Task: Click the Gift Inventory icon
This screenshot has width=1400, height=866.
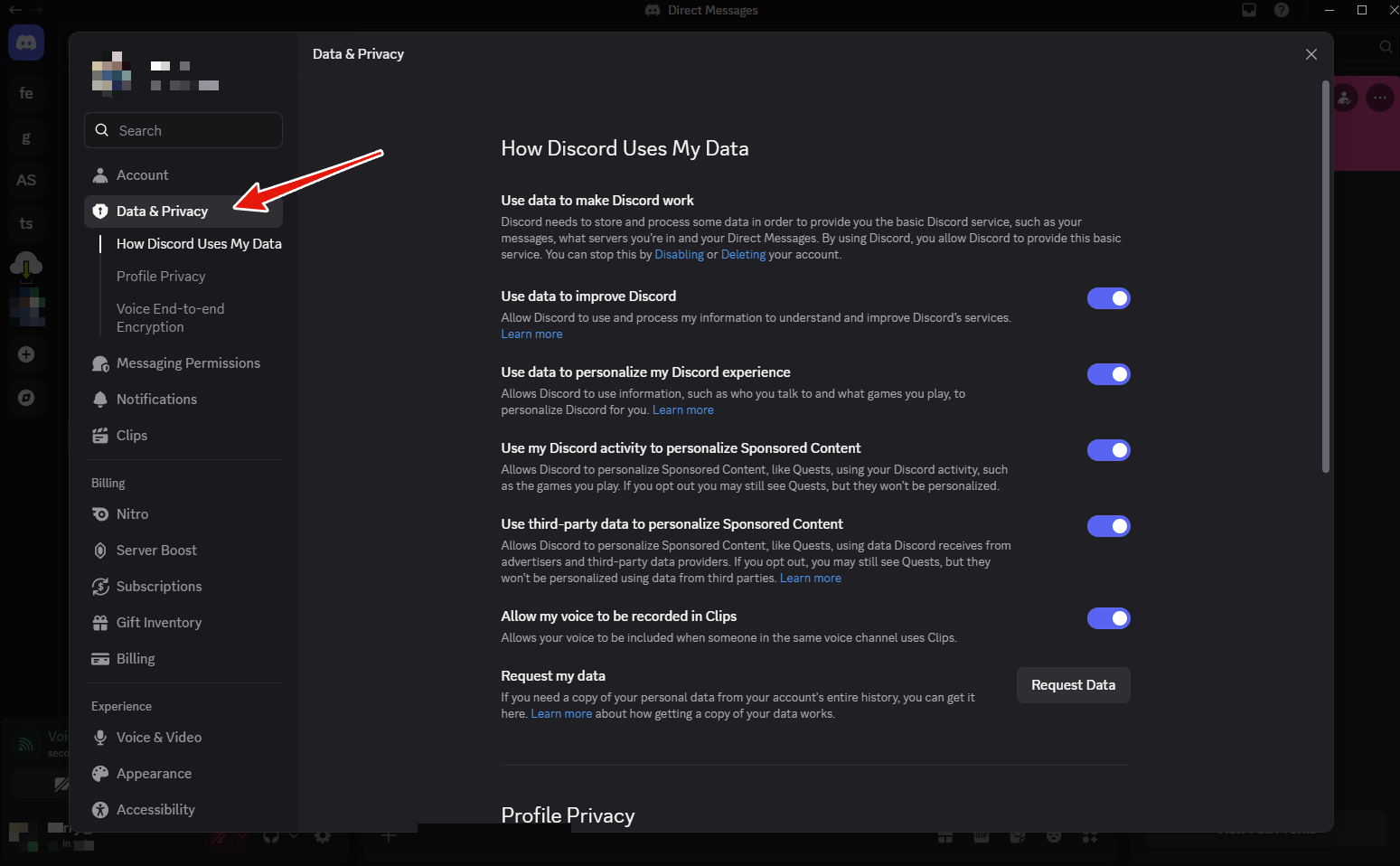Action: click(x=100, y=623)
